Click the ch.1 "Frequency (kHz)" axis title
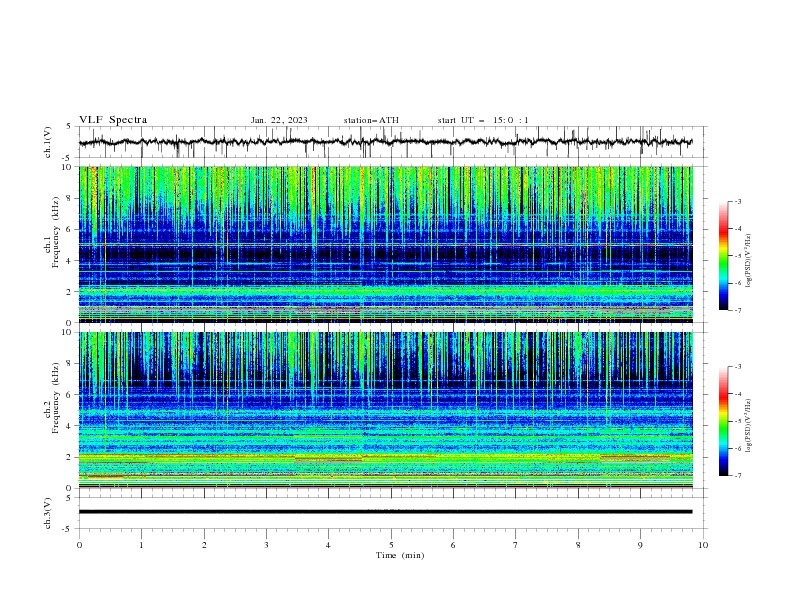The width and height of the screenshot is (792, 612). [56, 231]
